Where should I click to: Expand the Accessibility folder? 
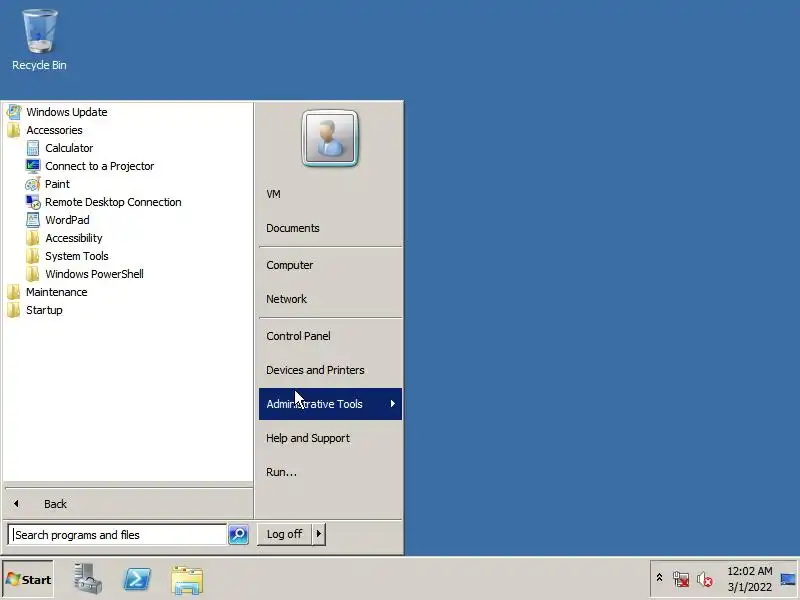pos(73,238)
